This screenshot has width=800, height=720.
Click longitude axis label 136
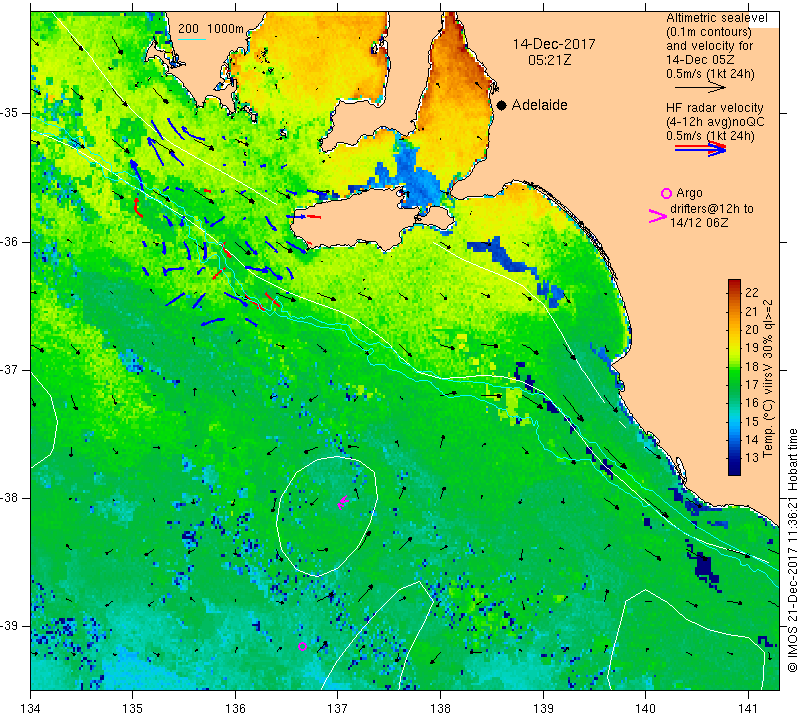pos(235,709)
